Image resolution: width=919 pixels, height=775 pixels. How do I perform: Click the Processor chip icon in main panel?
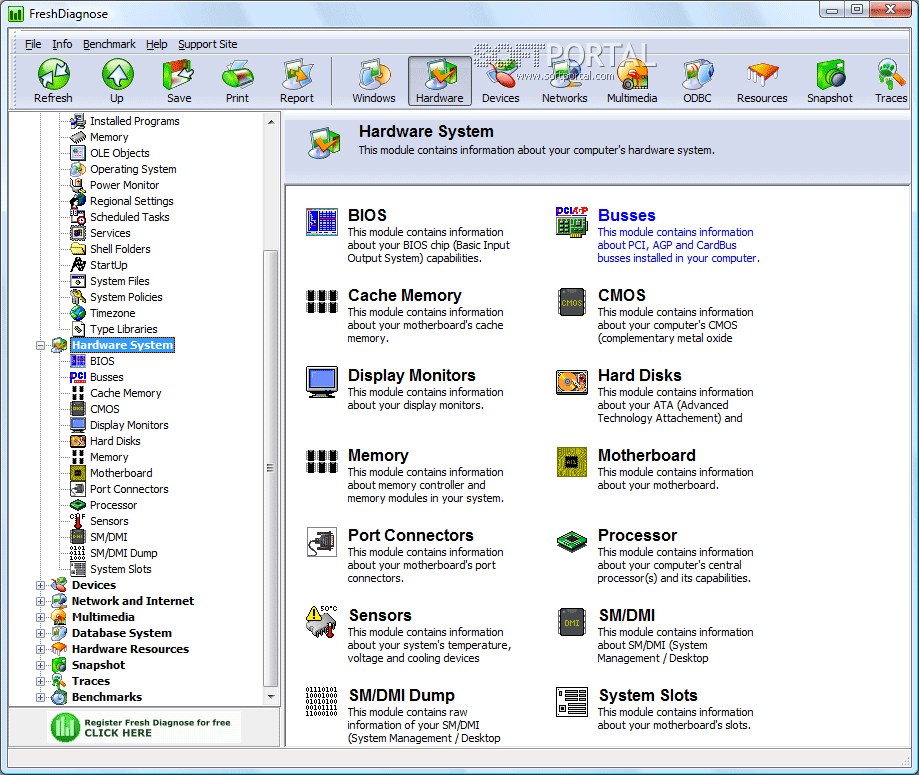pyautogui.click(x=571, y=542)
